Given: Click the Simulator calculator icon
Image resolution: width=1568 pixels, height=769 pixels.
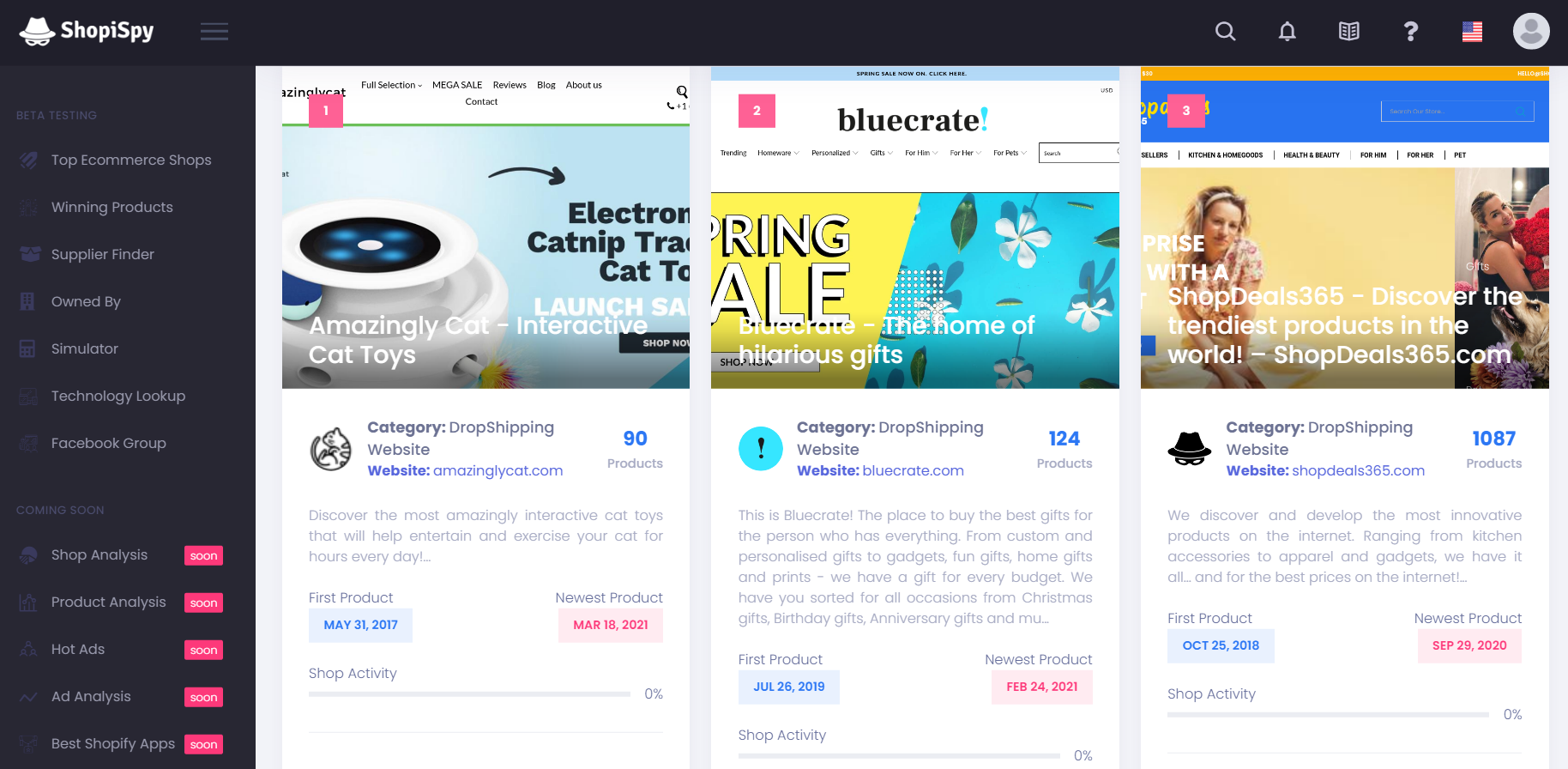Looking at the screenshot, I should pos(27,349).
